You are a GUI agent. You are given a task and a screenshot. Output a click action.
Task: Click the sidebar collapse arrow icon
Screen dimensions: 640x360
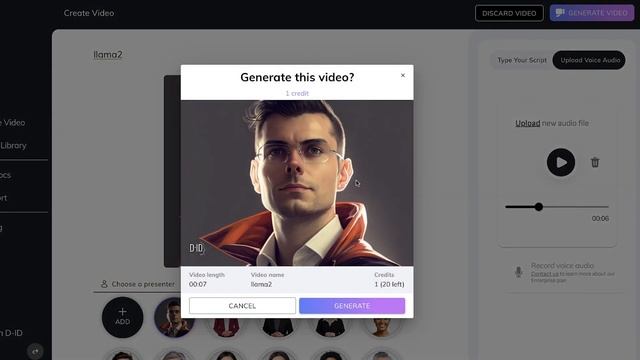click(x=35, y=351)
